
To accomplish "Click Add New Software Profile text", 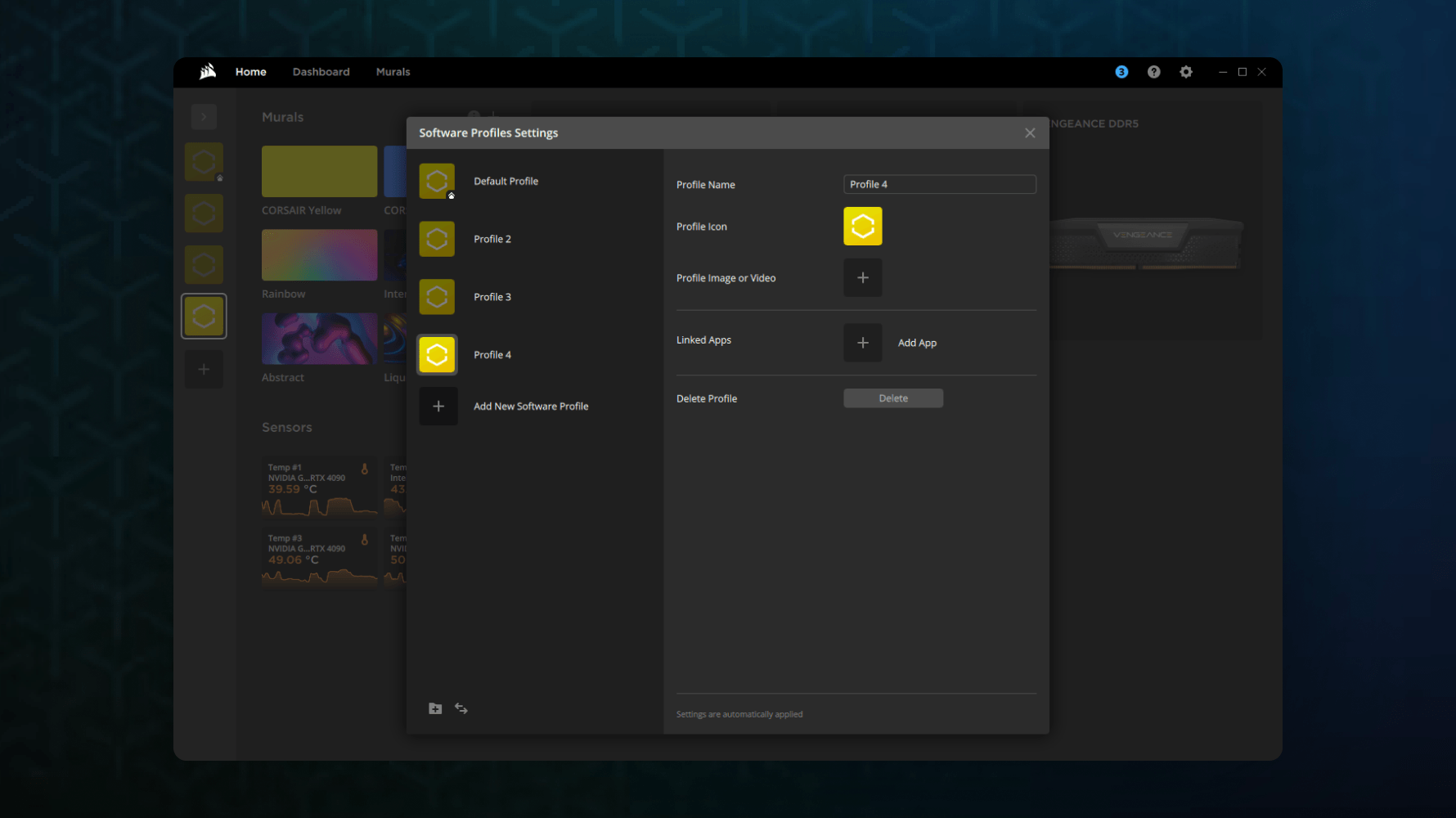I will click(531, 406).
